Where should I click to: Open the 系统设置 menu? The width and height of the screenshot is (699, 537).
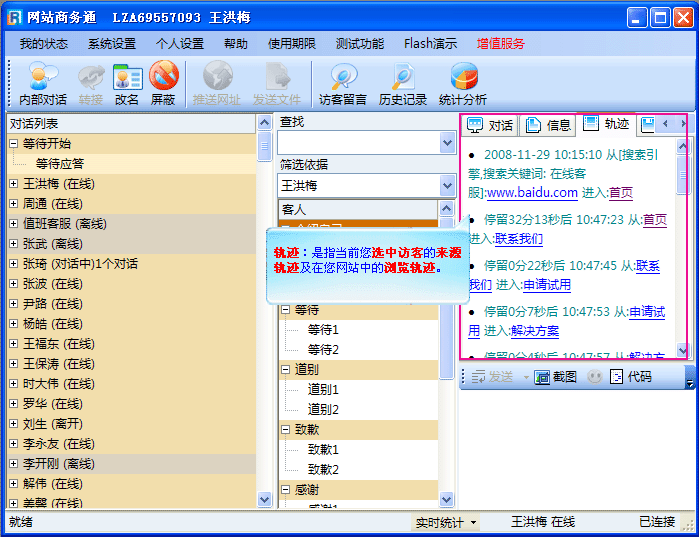tap(112, 44)
